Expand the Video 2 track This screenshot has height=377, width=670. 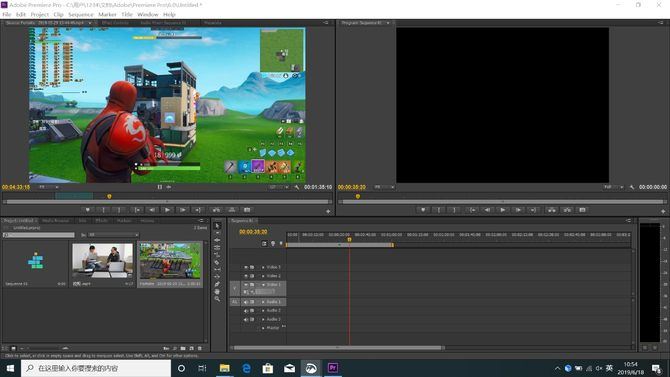tap(263, 276)
